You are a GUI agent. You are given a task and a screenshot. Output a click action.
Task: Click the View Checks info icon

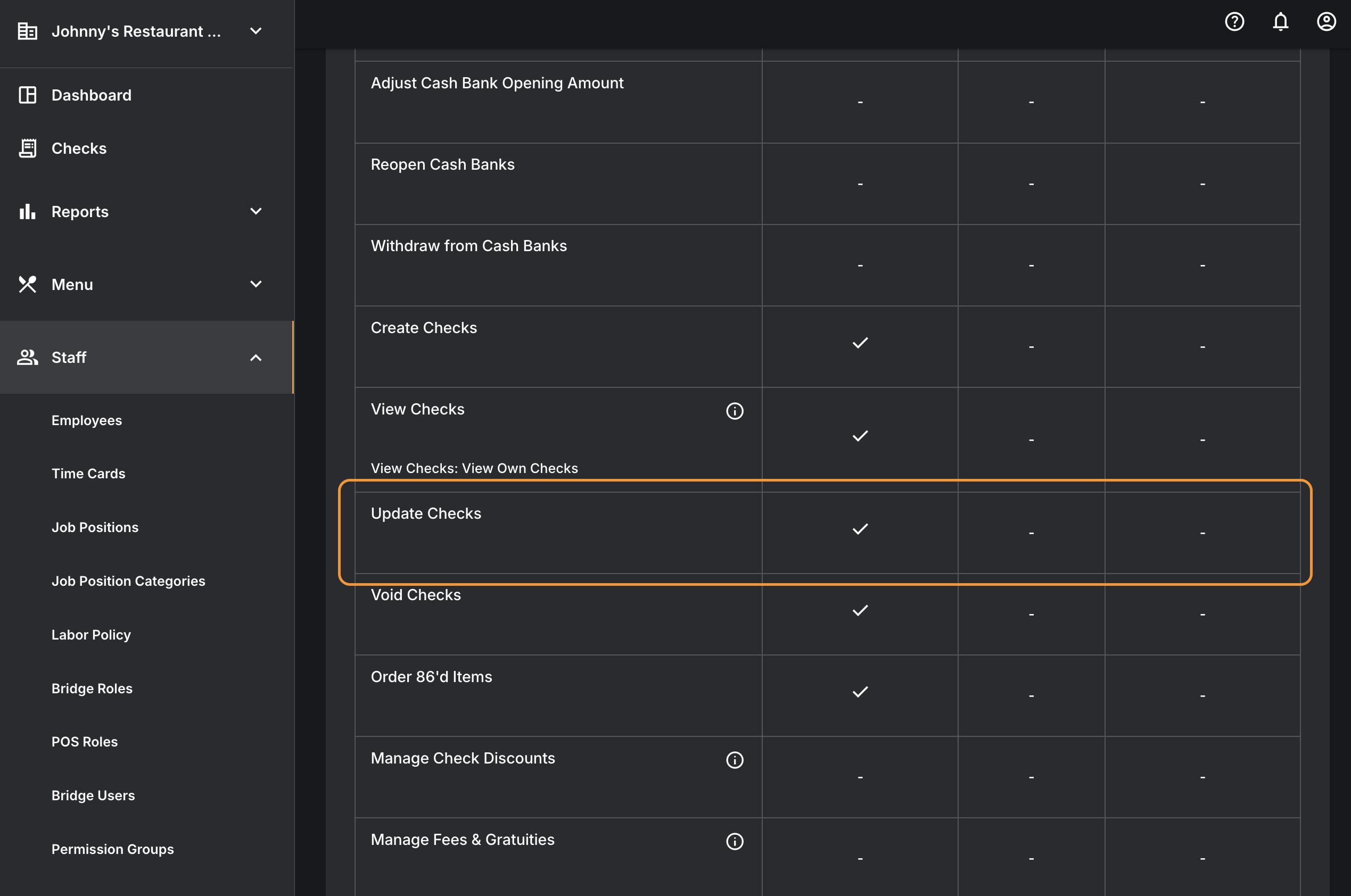pyautogui.click(x=735, y=411)
